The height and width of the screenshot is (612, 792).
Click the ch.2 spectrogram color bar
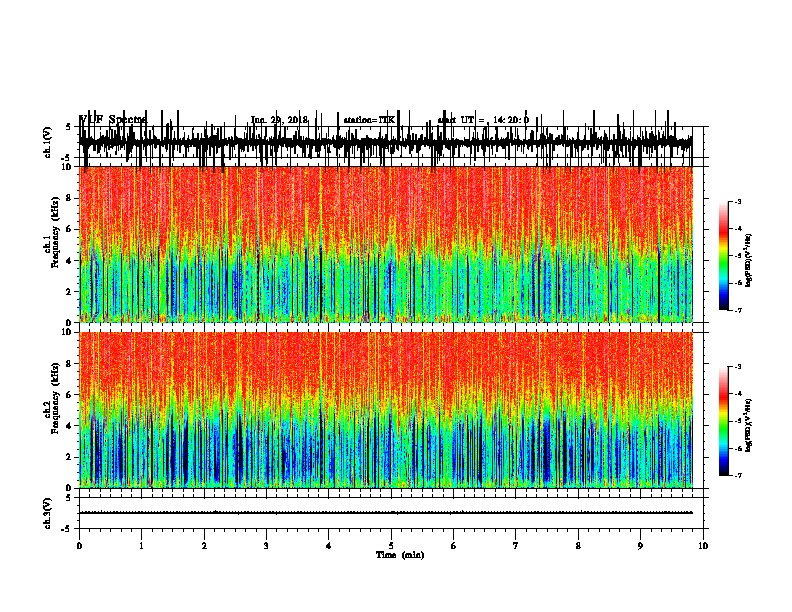point(724,421)
